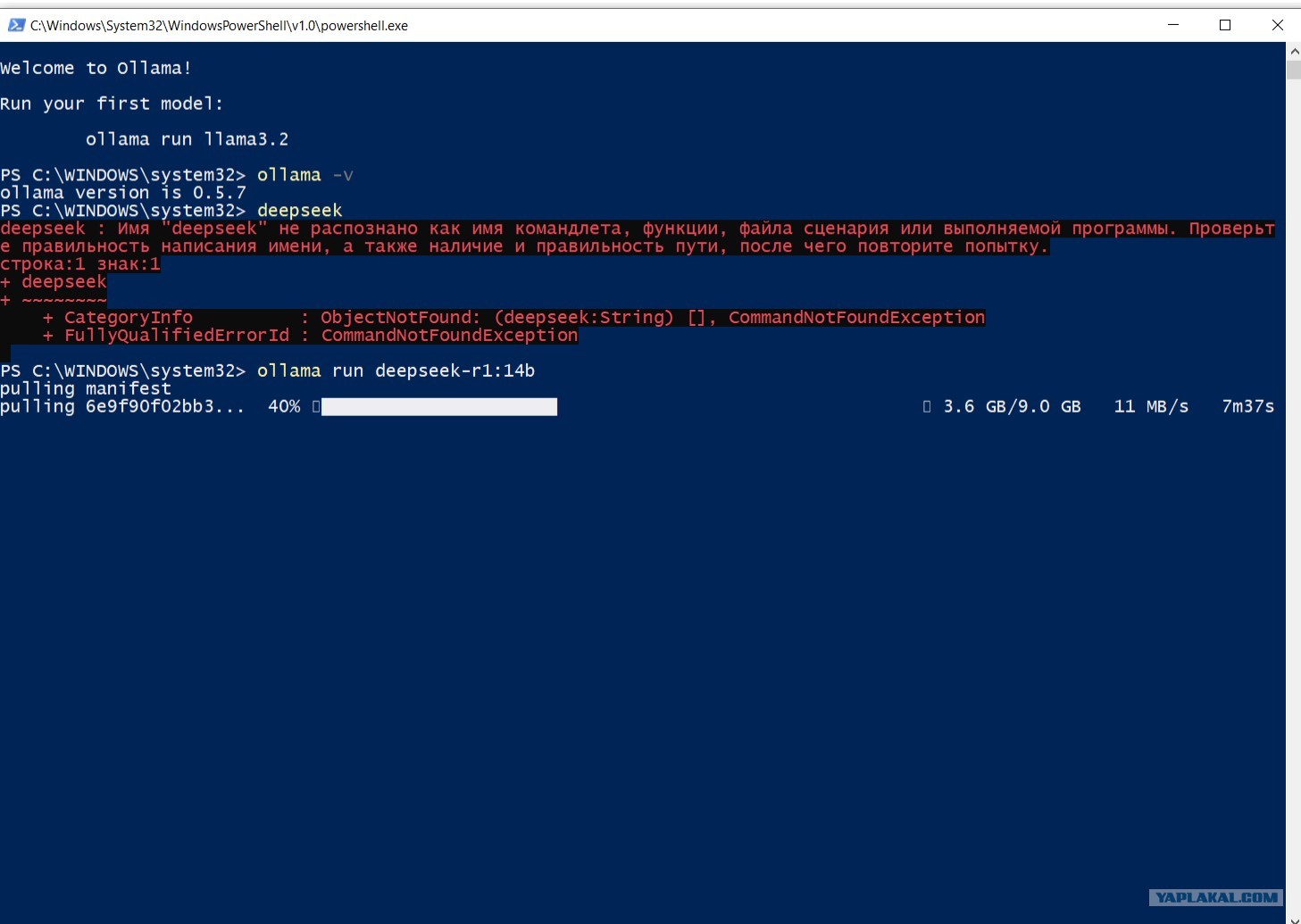Click the "7m37s" remaining time

click(x=1247, y=406)
